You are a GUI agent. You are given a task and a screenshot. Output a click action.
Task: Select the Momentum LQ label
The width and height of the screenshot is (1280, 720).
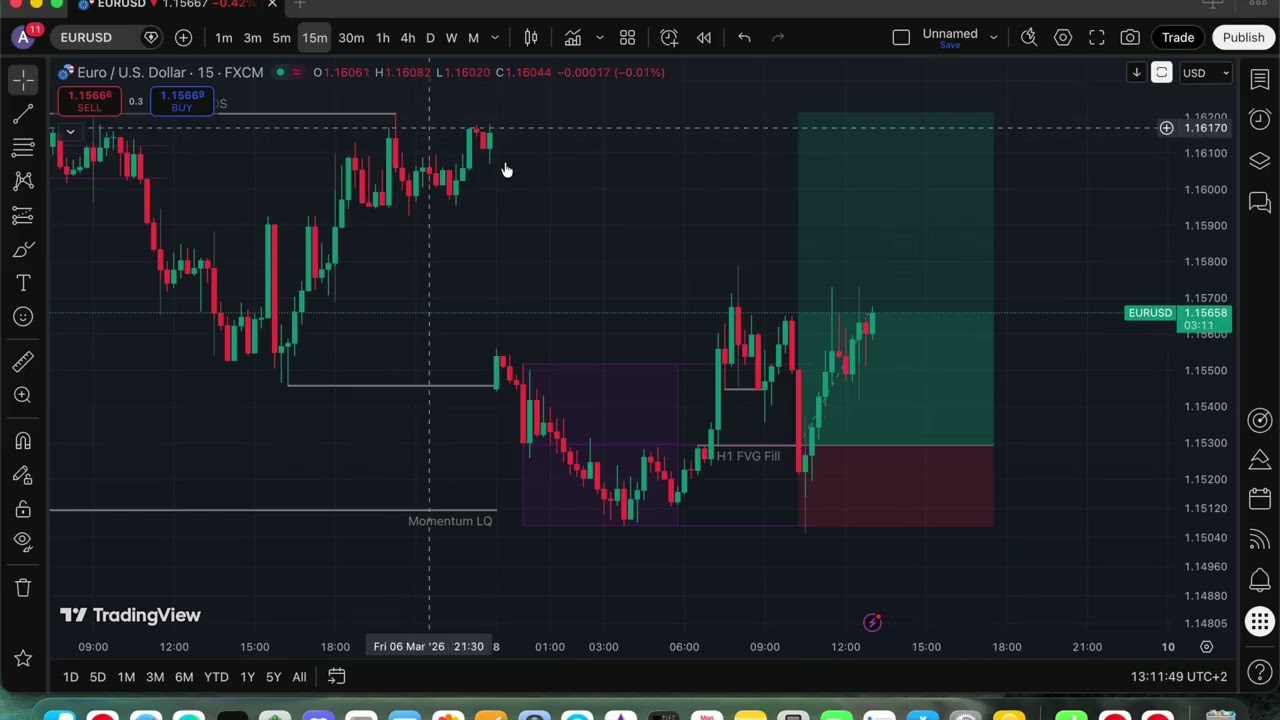(450, 521)
